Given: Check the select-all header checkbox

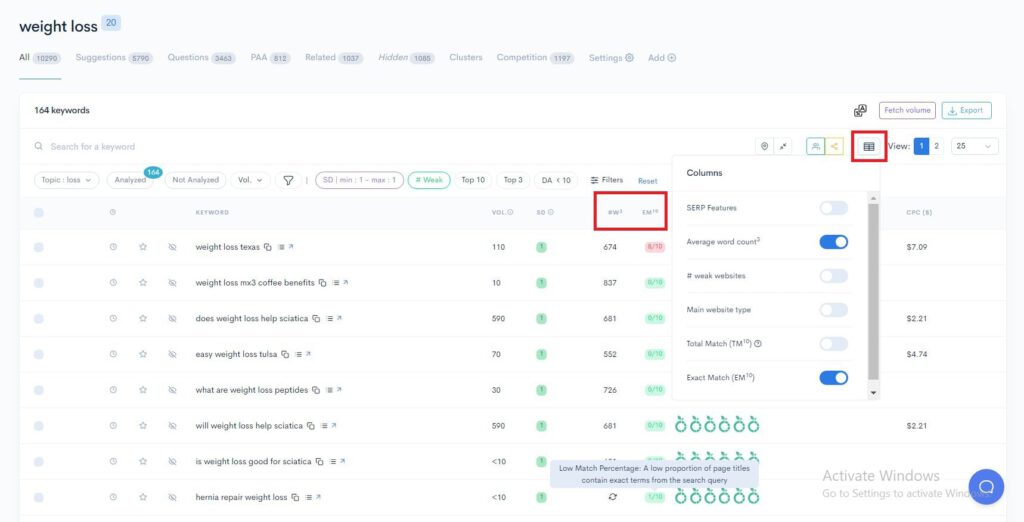Looking at the screenshot, I should (39, 212).
